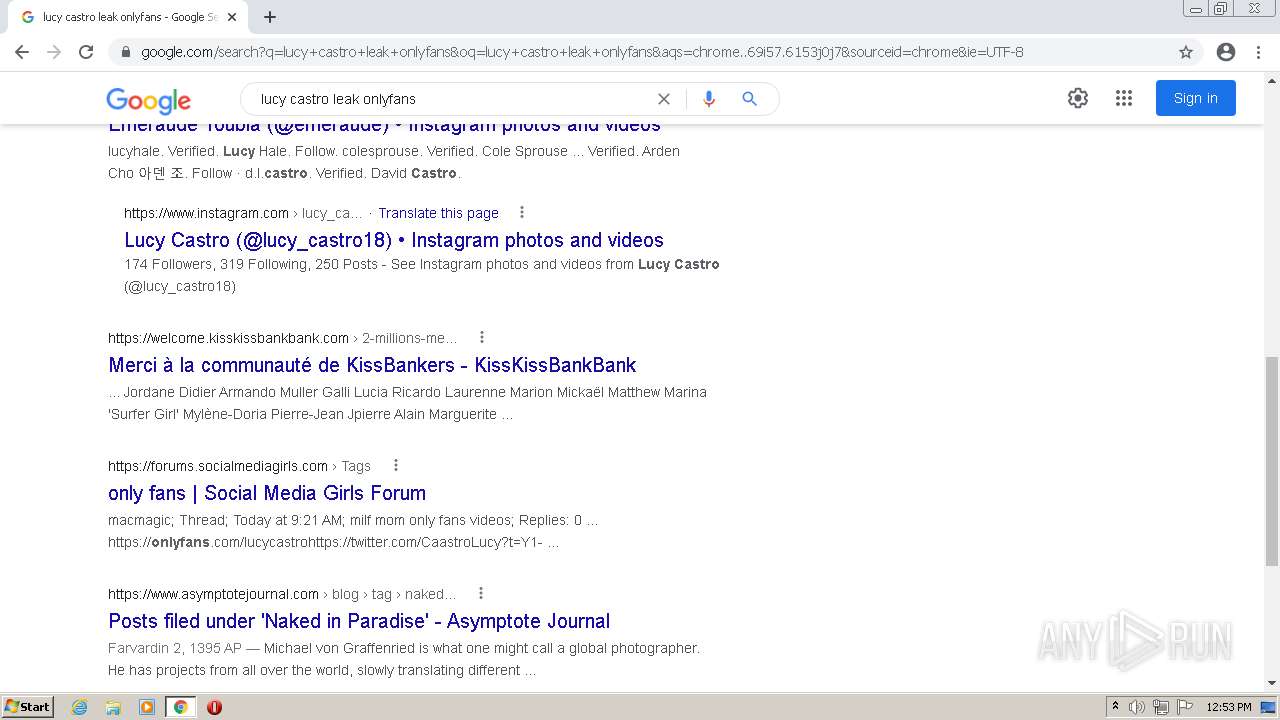Open the media player taskbar icon
The width and height of the screenshot is (1280, 720).
[147, 707]
